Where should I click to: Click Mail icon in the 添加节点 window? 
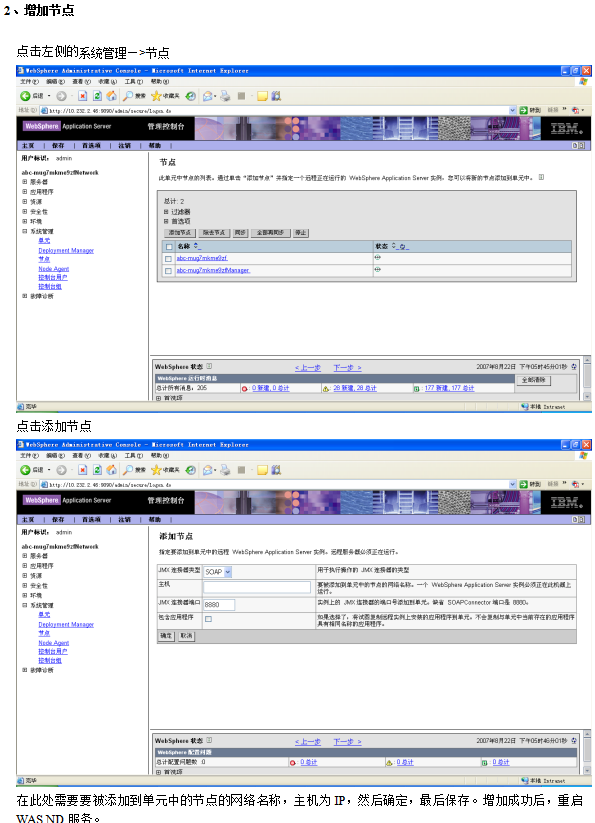208,470
